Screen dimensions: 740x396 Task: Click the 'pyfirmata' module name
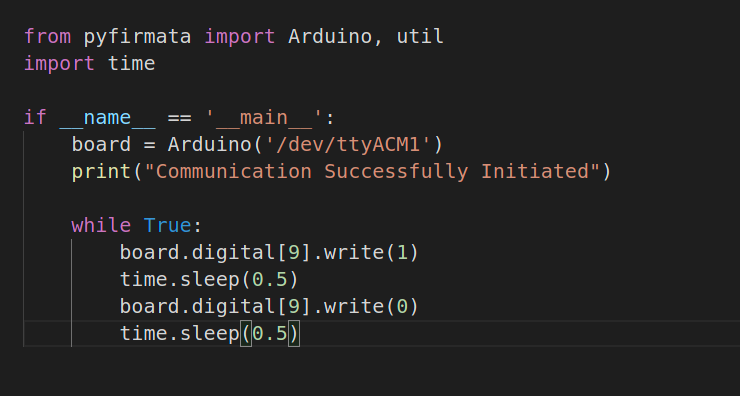tap(137, 37)
